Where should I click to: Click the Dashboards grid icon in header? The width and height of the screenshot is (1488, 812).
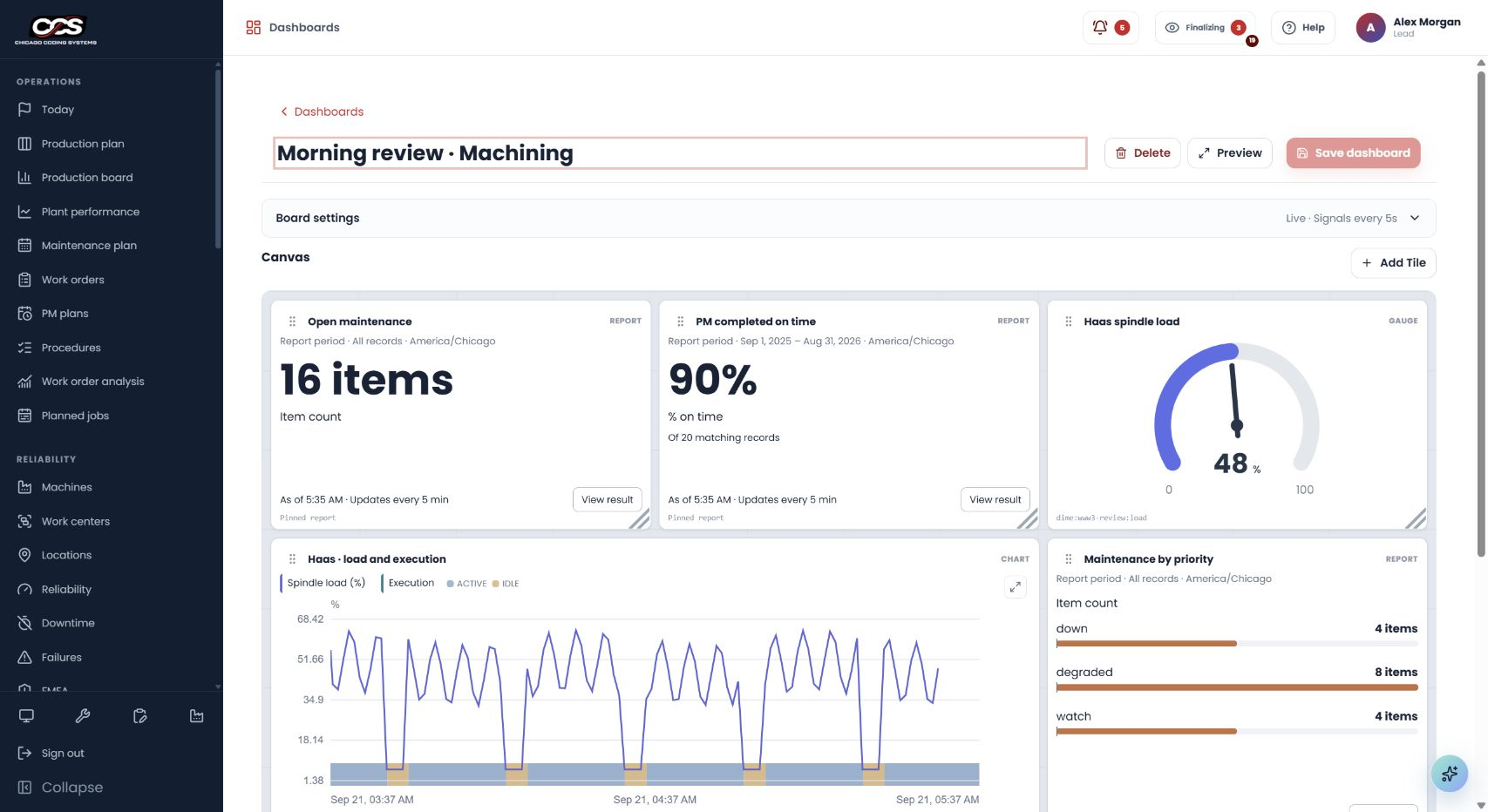tap(254, 28)
